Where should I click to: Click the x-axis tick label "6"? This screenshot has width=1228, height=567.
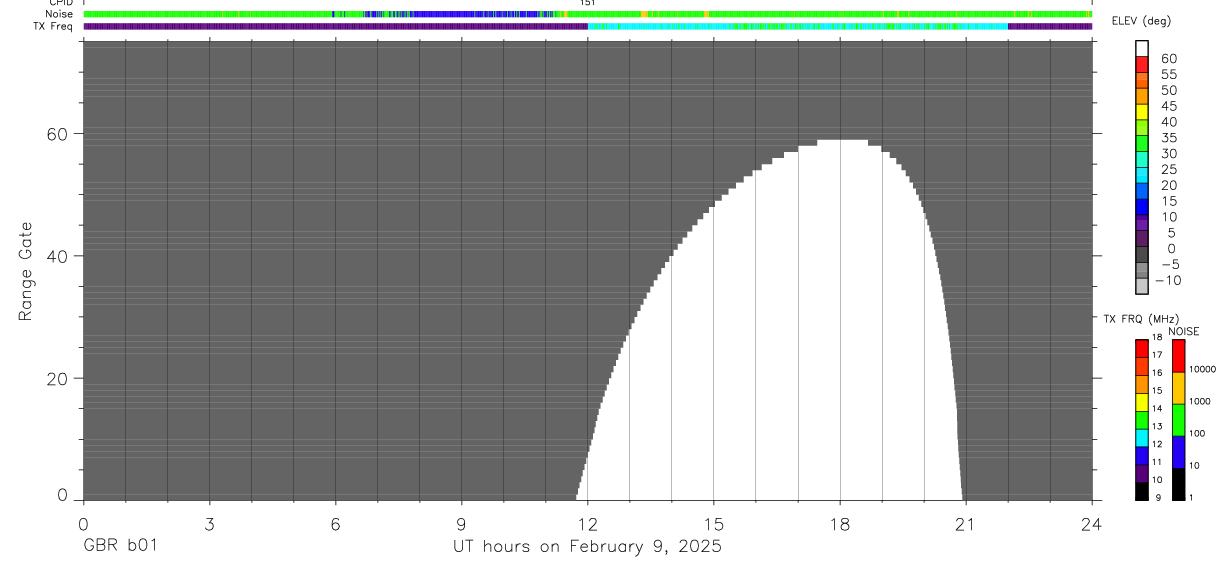335,524
